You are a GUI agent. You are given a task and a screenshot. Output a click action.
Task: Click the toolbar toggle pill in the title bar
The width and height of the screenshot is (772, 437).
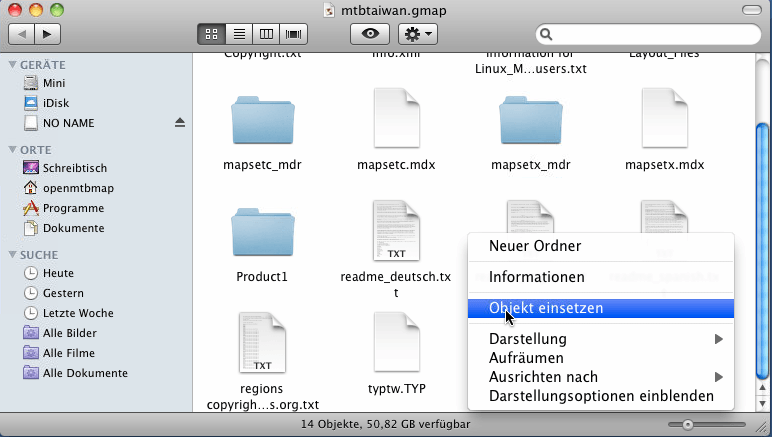click(x=751, y=10)
